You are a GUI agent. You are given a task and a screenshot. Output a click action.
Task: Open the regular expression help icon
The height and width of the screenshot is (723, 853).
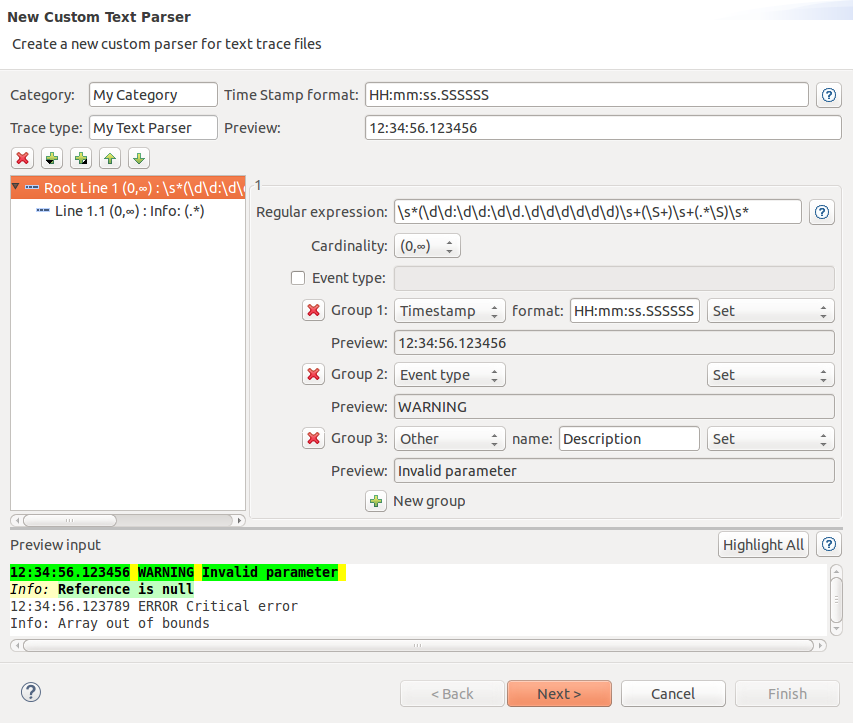pos(822,212)
